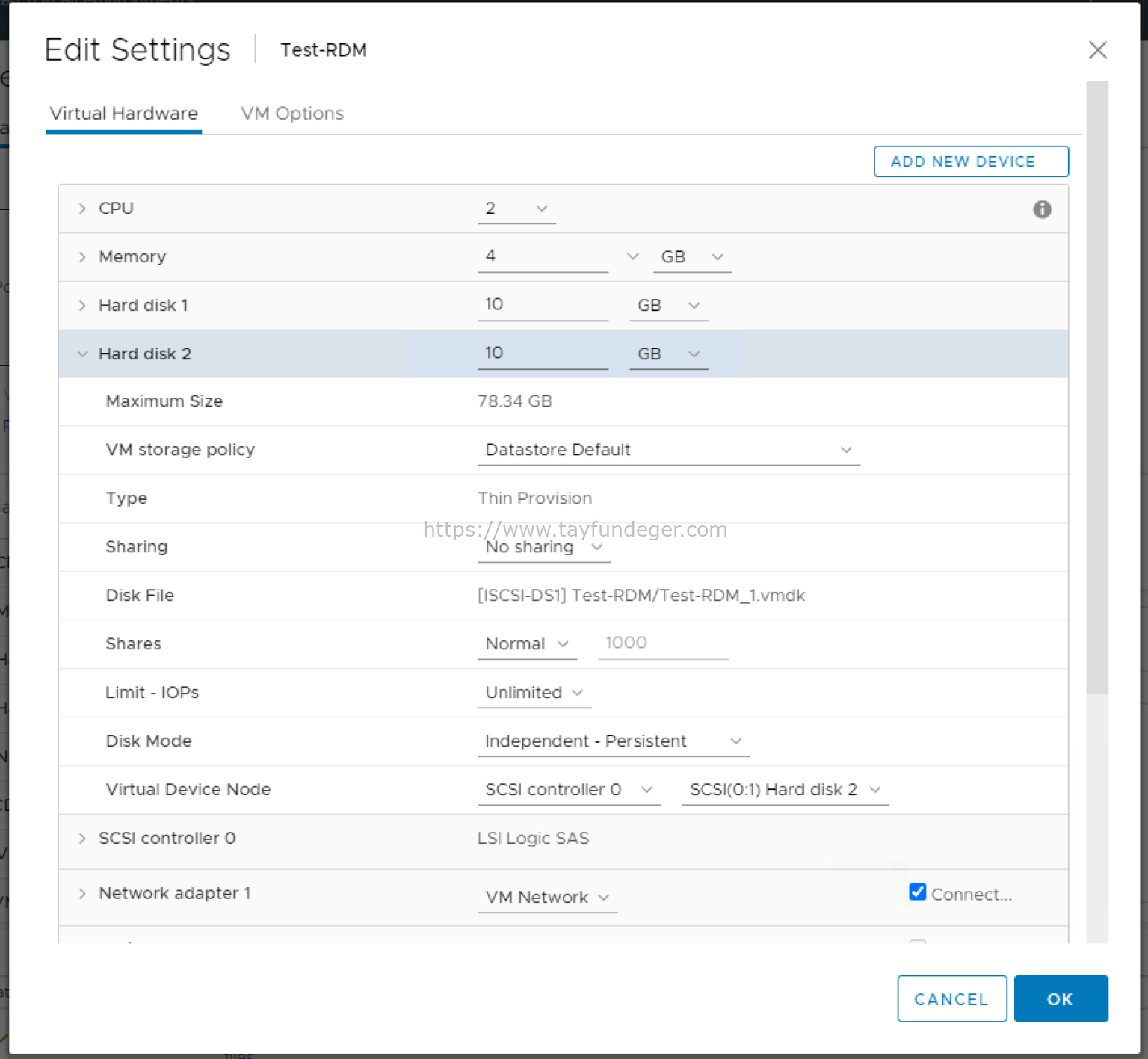Expand Hard disk 1 details
The image size is (1148, 1059).
click(x=82, y=306)
